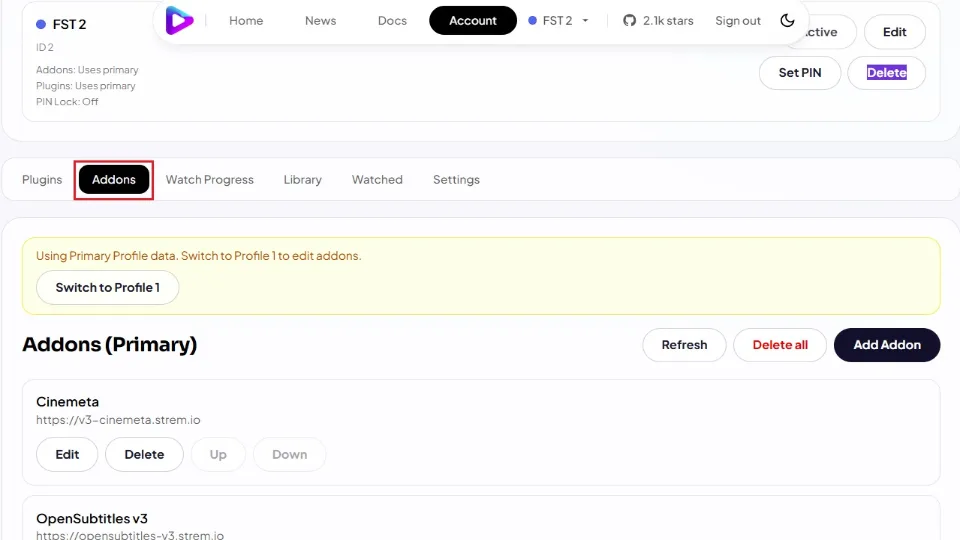
Task: Click Delete all addons button
Action: coord(780,345)
